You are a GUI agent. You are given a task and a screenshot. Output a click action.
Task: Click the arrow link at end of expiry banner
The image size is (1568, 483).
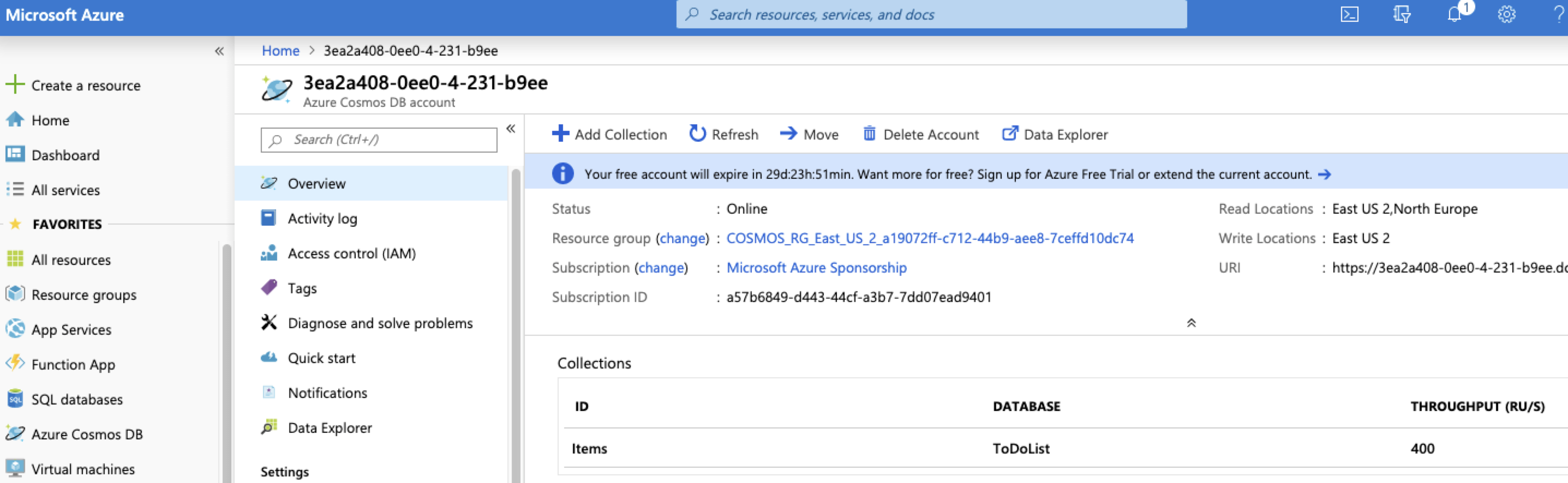(1324, 174)
